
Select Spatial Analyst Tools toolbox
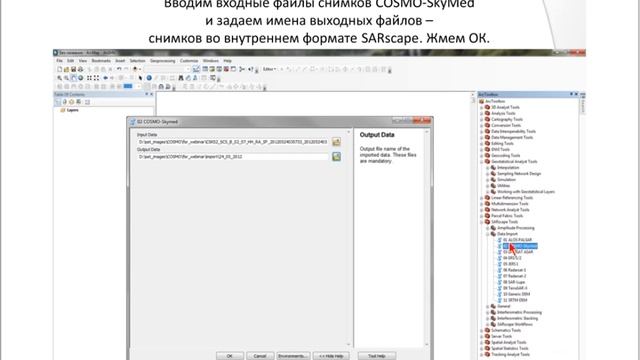pyautogui.click(x=509, y=342)
